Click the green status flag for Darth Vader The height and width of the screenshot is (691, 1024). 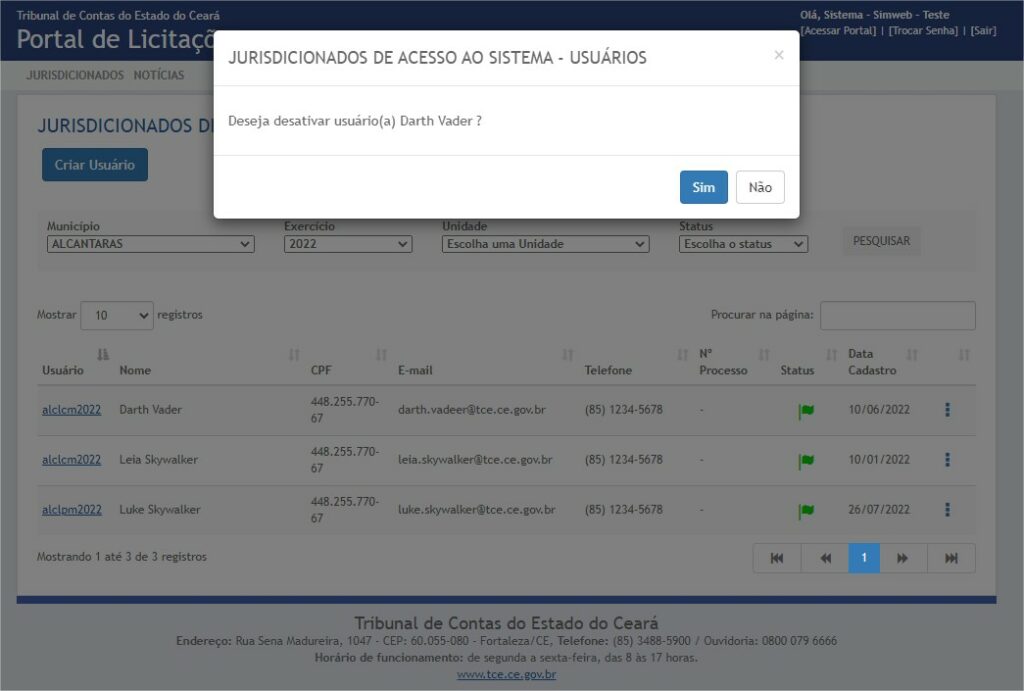tap(806, 411)
